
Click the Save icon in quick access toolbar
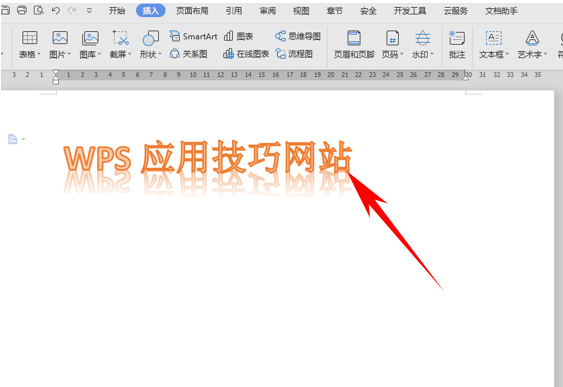pos(5,10)
